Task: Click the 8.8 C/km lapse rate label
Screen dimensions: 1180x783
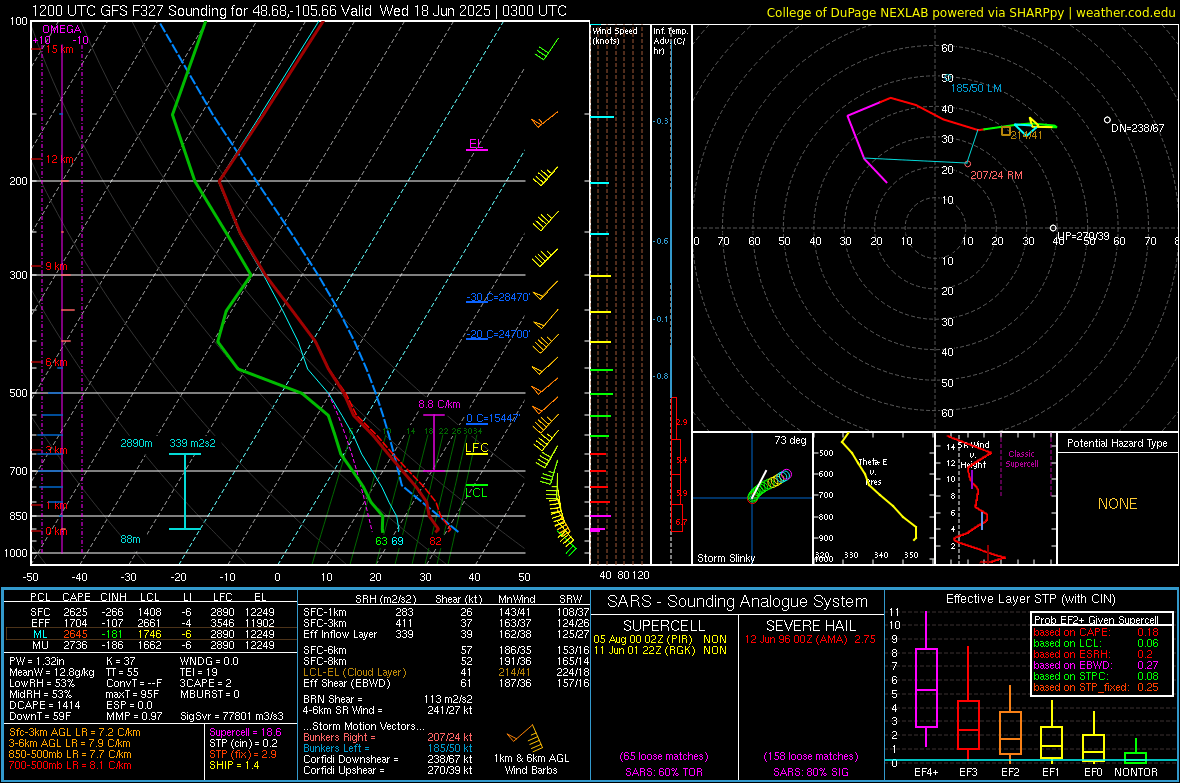Action: click(x=439, y=404)
